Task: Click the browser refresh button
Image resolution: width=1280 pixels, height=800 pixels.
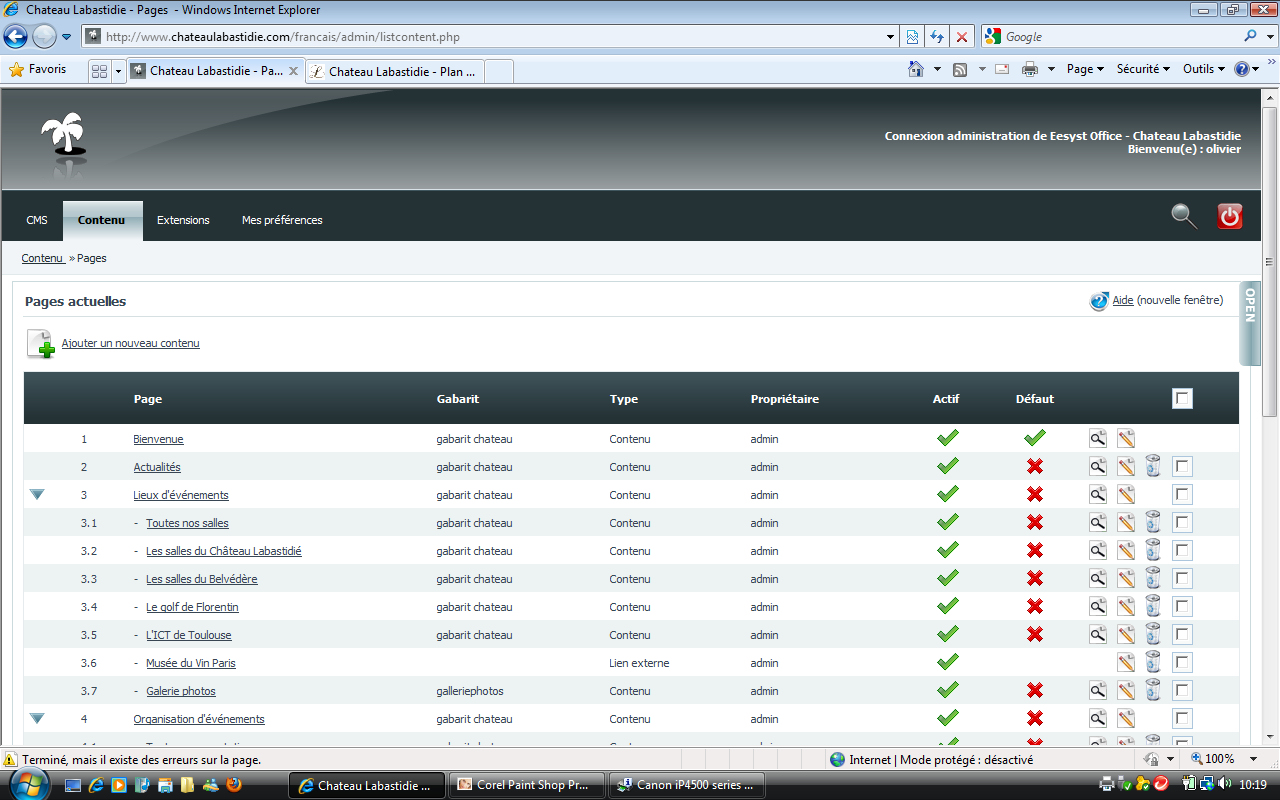Action: pyautogui.click(x=937, y=37)
